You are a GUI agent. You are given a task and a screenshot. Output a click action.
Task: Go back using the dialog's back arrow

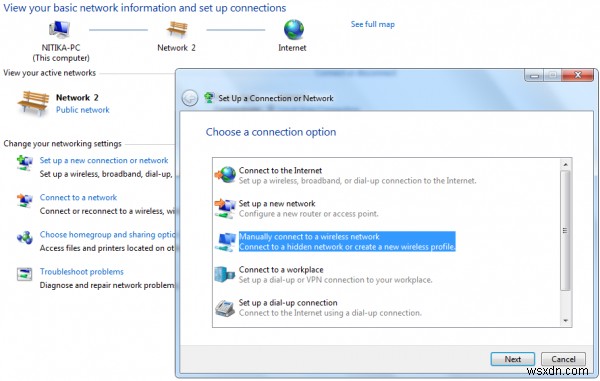190,98
